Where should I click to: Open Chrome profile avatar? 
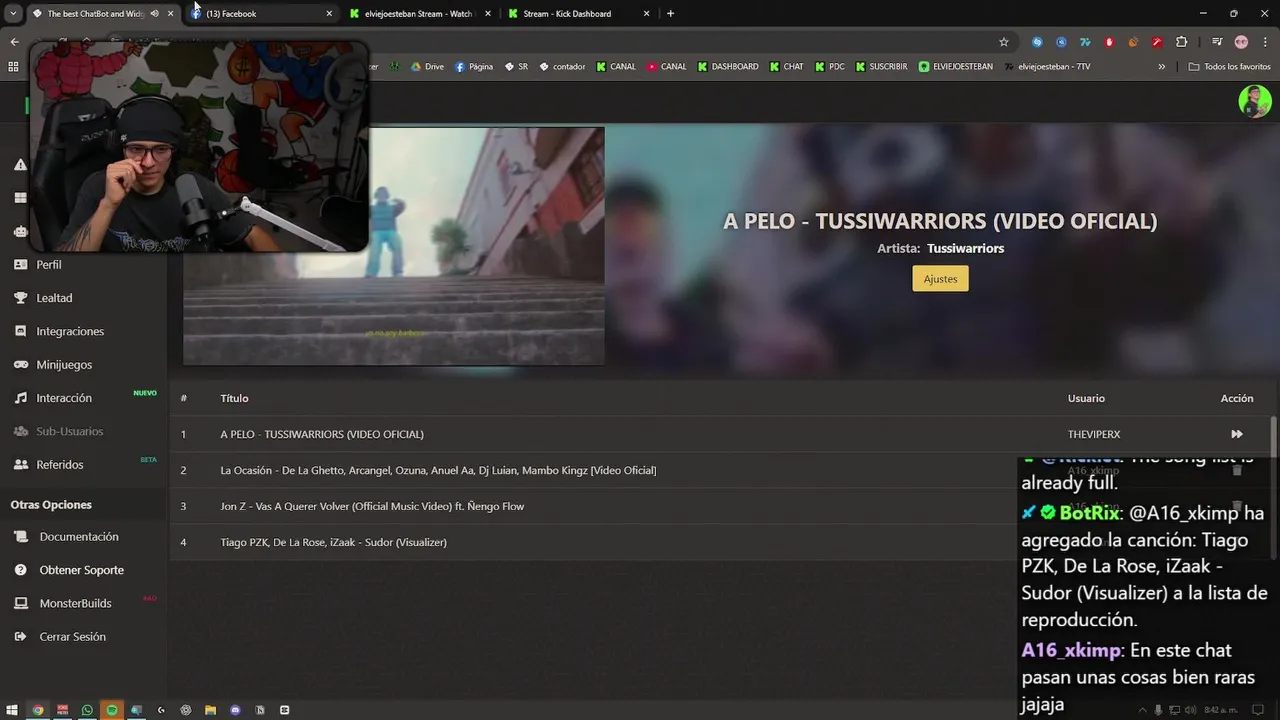tap(1241, 42)
